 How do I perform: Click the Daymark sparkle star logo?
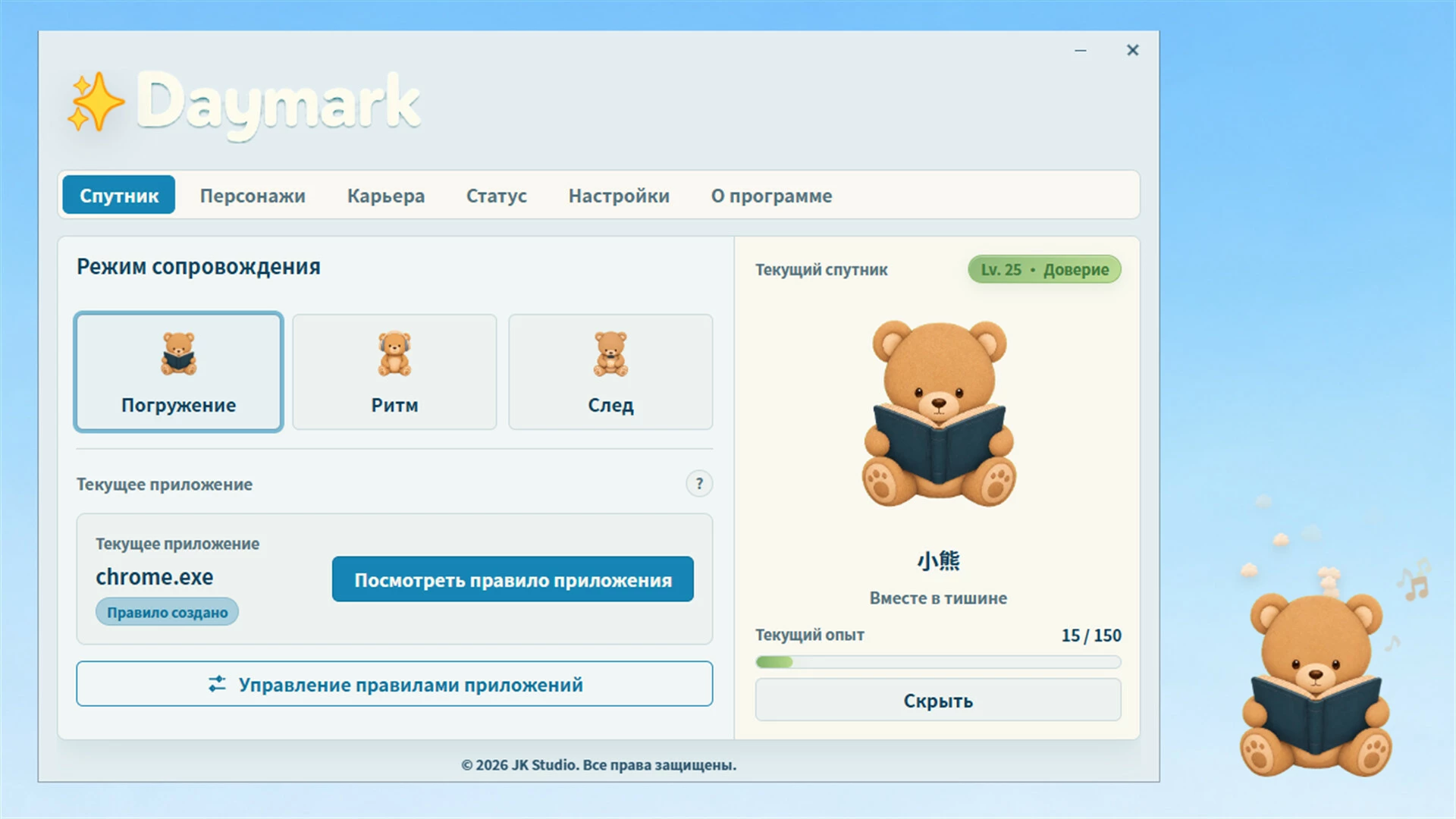[96, 103]
